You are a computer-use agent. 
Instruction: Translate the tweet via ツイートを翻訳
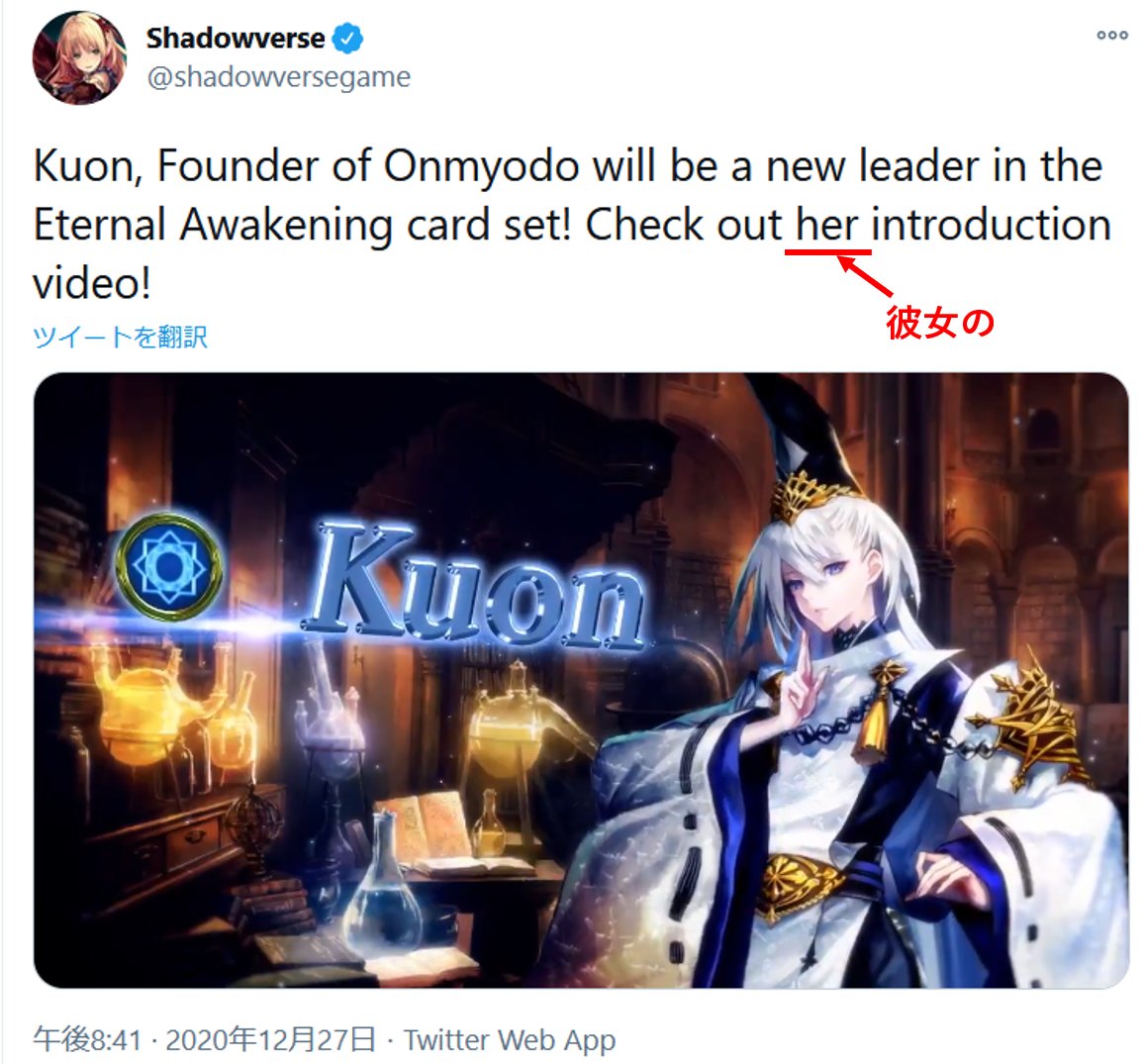pos(121,337)
